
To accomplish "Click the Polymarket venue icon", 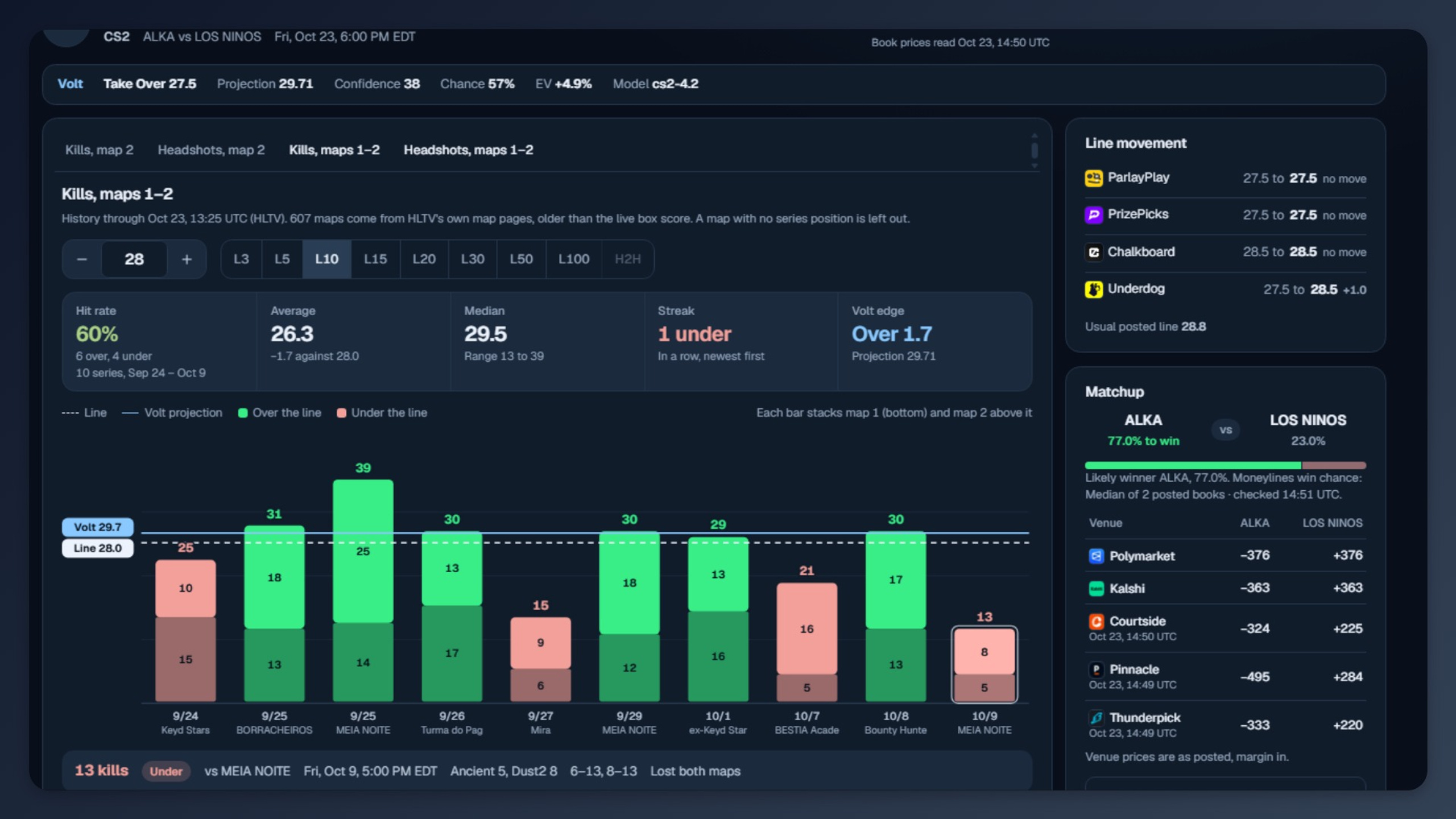I will click(1096, 556).
